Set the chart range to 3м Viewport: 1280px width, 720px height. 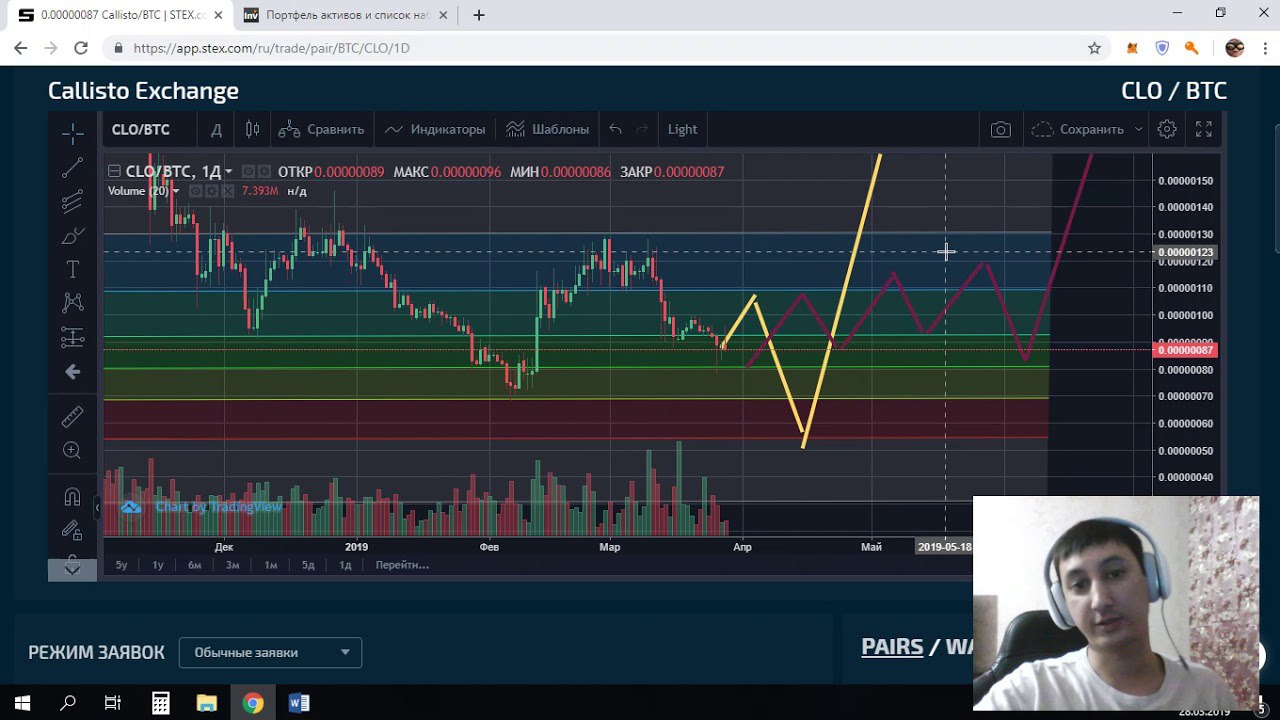(232, 565)
